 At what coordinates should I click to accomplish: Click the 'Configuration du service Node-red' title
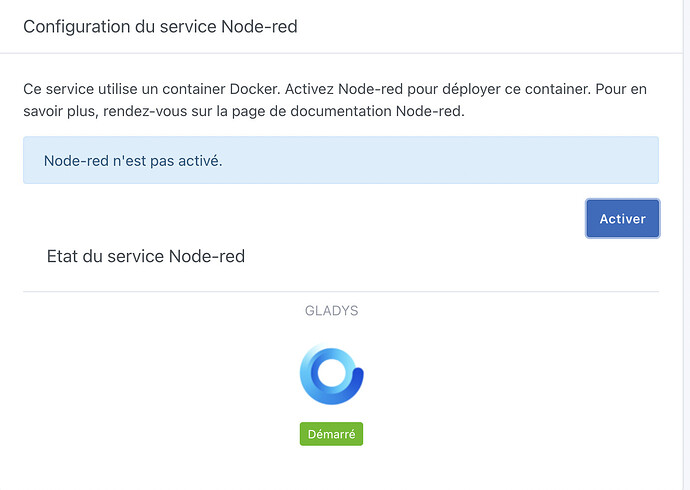[160, 27]
